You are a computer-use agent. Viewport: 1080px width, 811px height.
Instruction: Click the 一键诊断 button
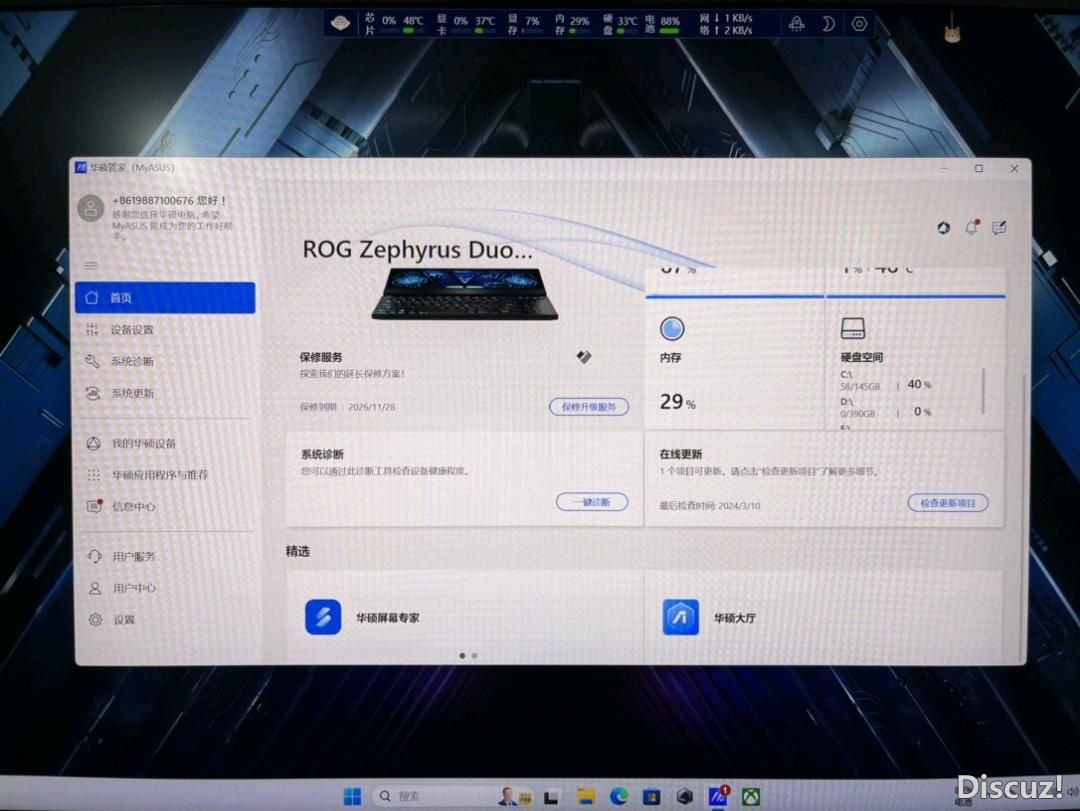coord(592,502)
